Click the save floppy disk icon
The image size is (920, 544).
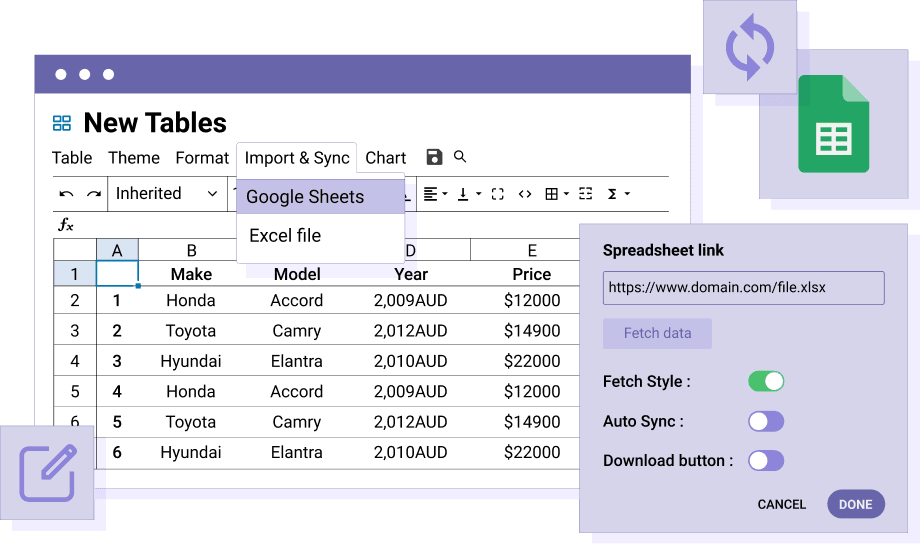pyautogui.click(x=434, y=157)
